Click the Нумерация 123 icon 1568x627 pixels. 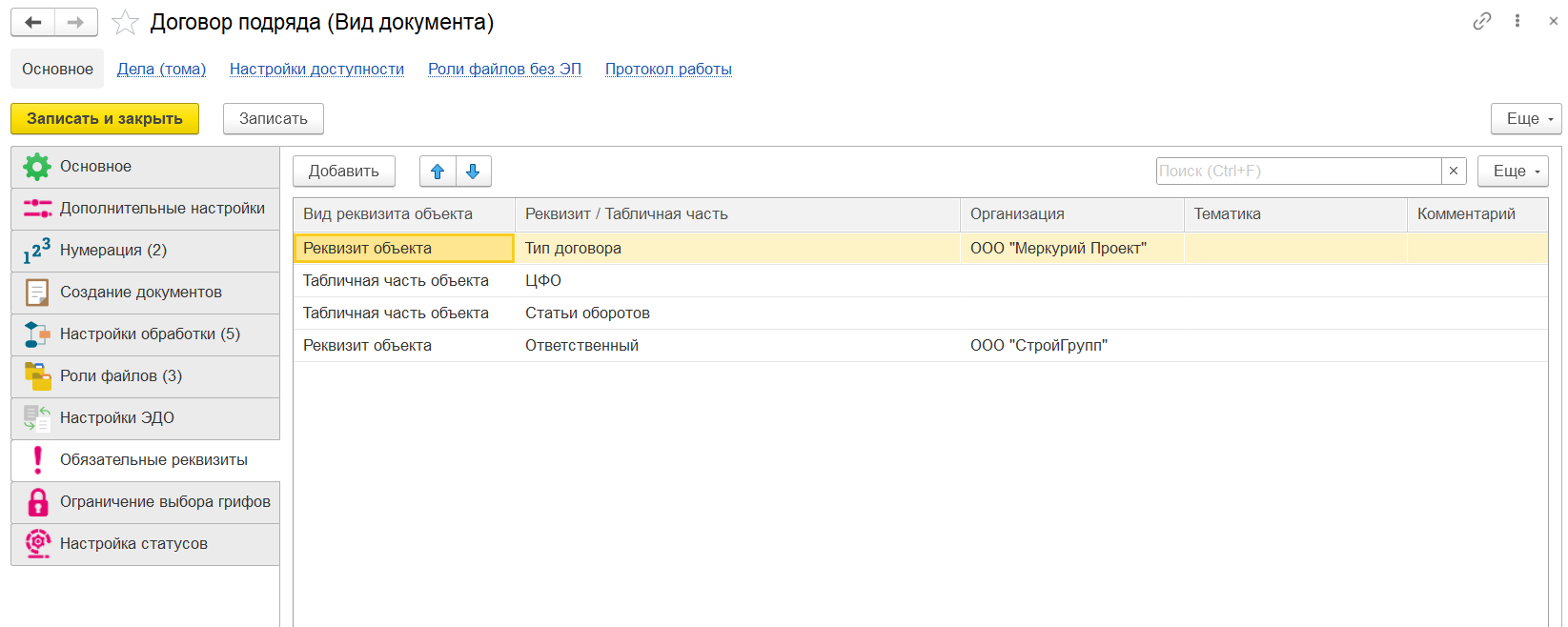37,251
